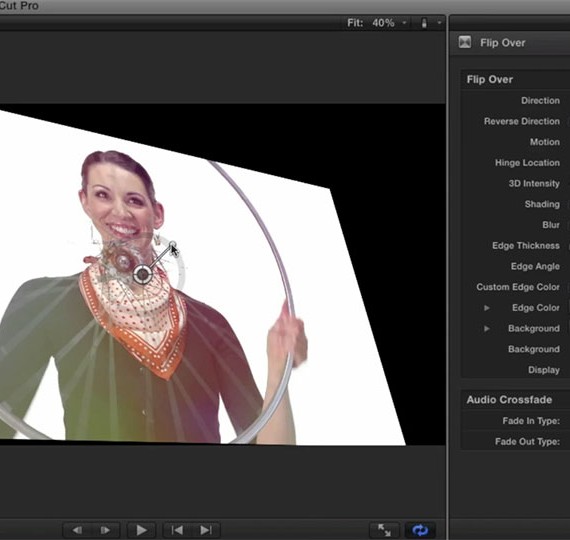Click the Hinge Location parameter label
This screenshot has height=540, width=570.
[x=527, y=163]
